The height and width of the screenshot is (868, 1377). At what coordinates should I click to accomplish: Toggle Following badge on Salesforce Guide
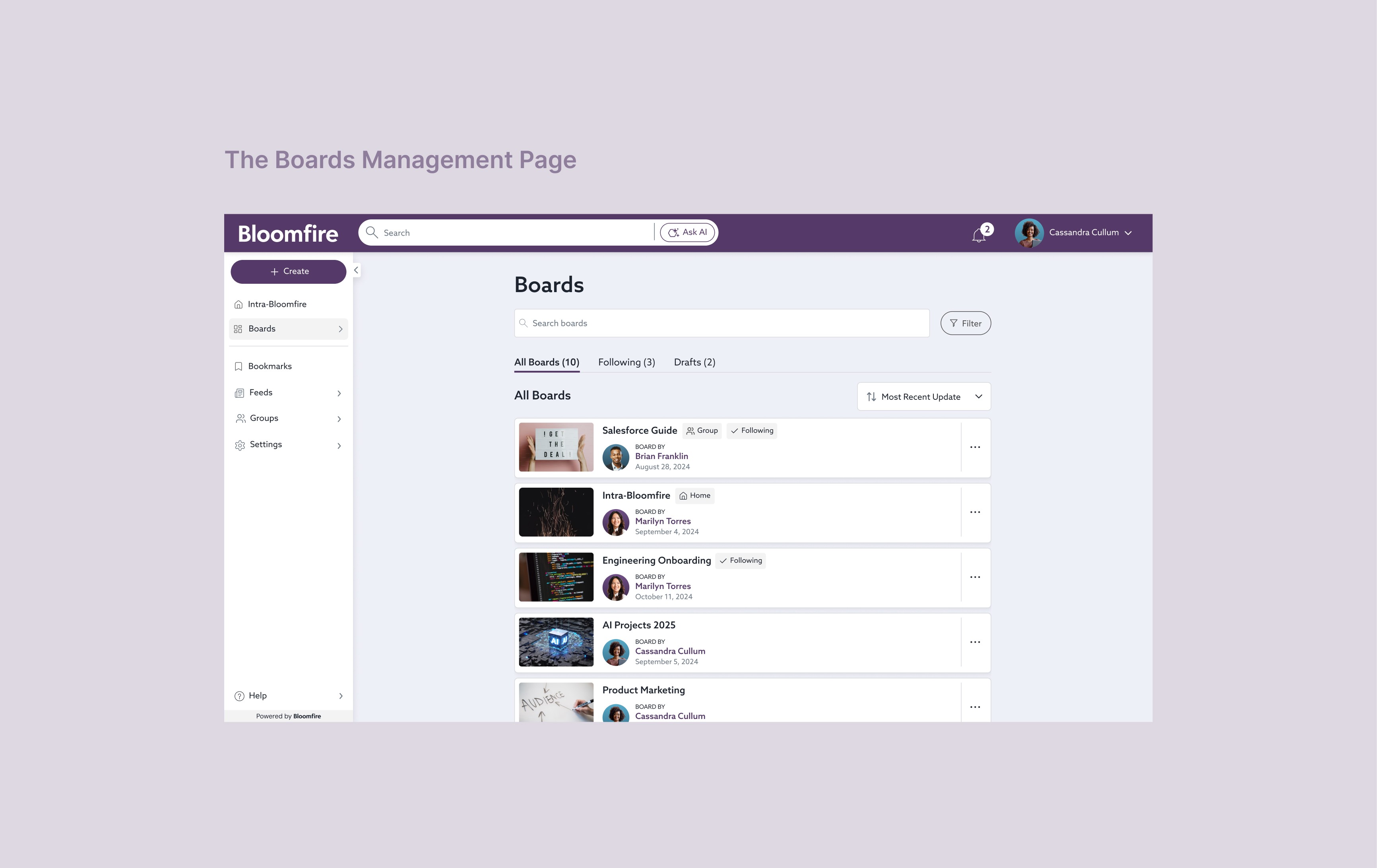tap(751, 430)
